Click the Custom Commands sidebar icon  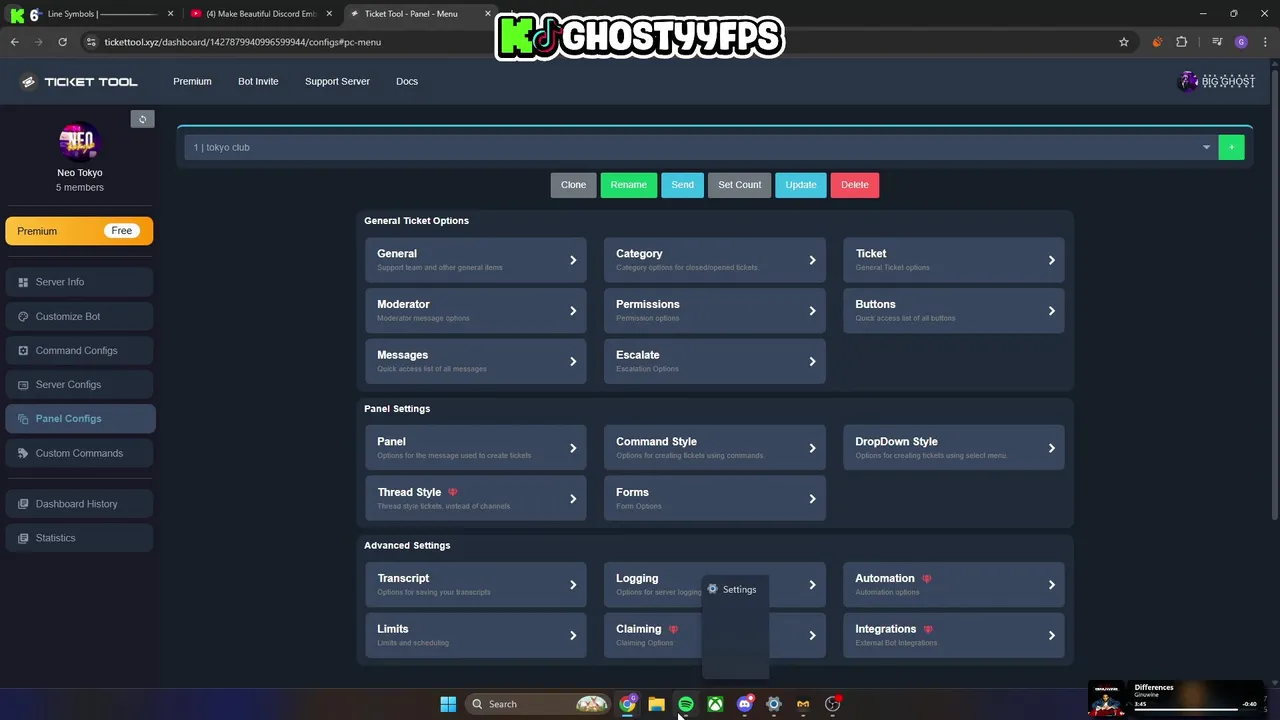pos(23,453)
